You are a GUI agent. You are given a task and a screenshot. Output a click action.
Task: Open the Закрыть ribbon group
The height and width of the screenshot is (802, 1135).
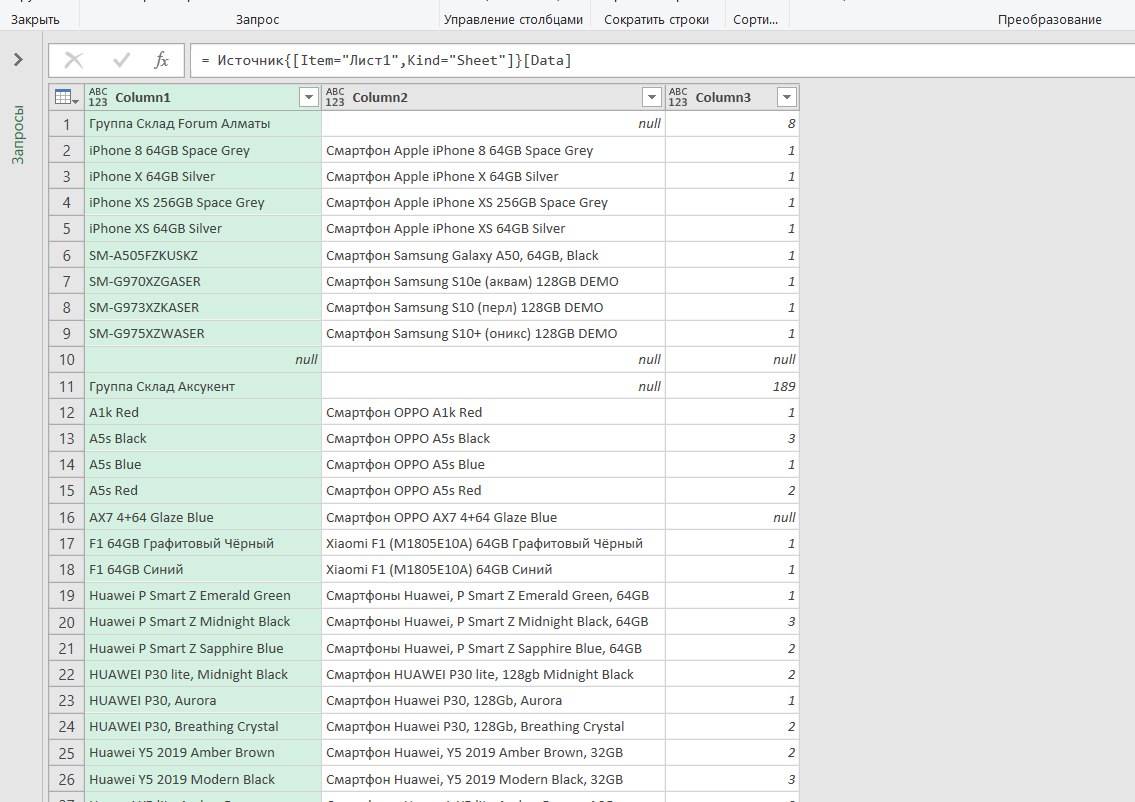coord(35,20)
